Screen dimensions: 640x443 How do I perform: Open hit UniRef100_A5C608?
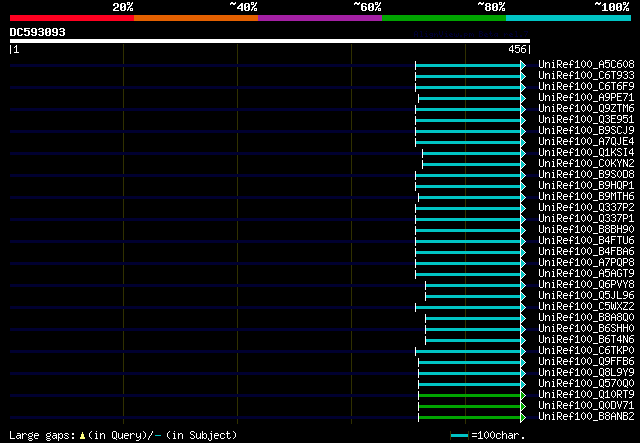[586, 65]
